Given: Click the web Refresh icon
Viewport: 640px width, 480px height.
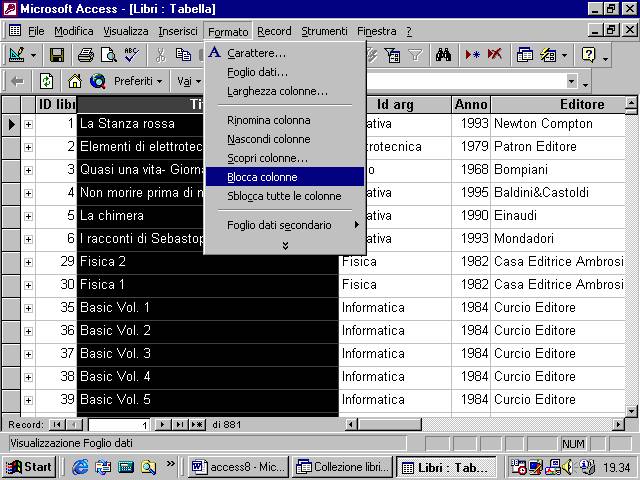Looking at the screenshot, I should click(x=46, y=81).
